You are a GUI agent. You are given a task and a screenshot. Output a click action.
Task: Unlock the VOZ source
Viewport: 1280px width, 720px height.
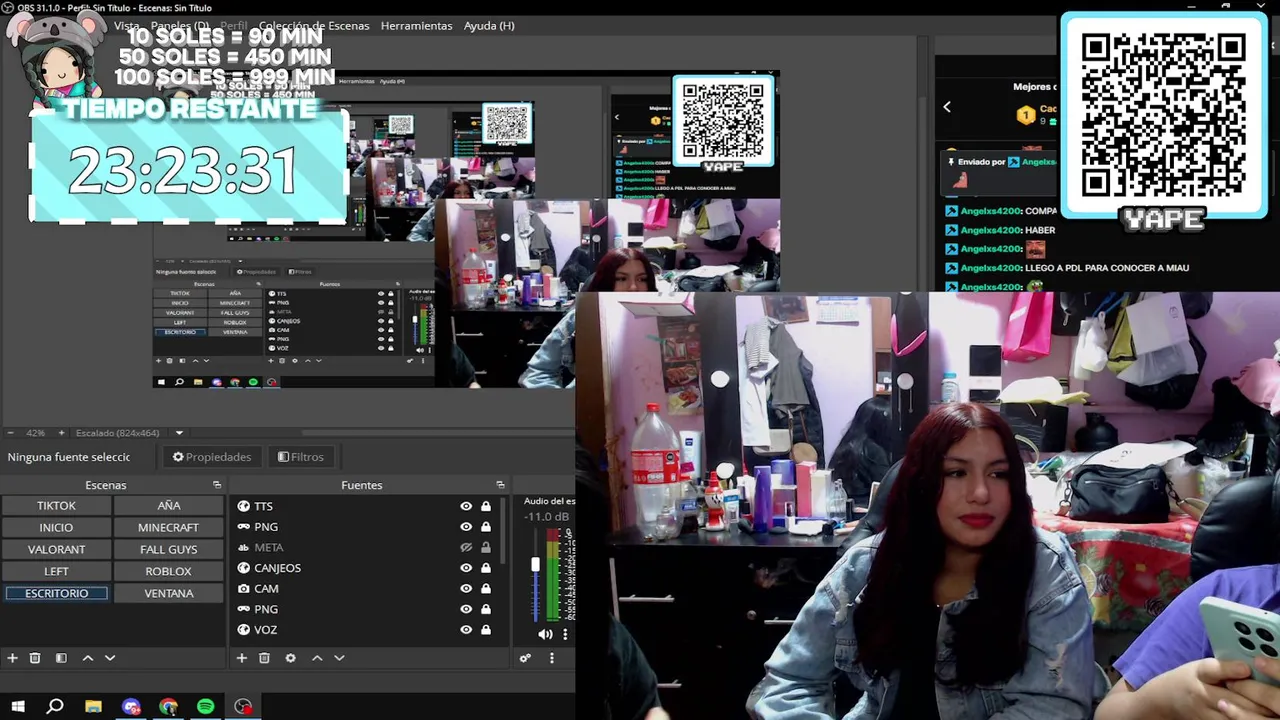click(x=486, y=630)
